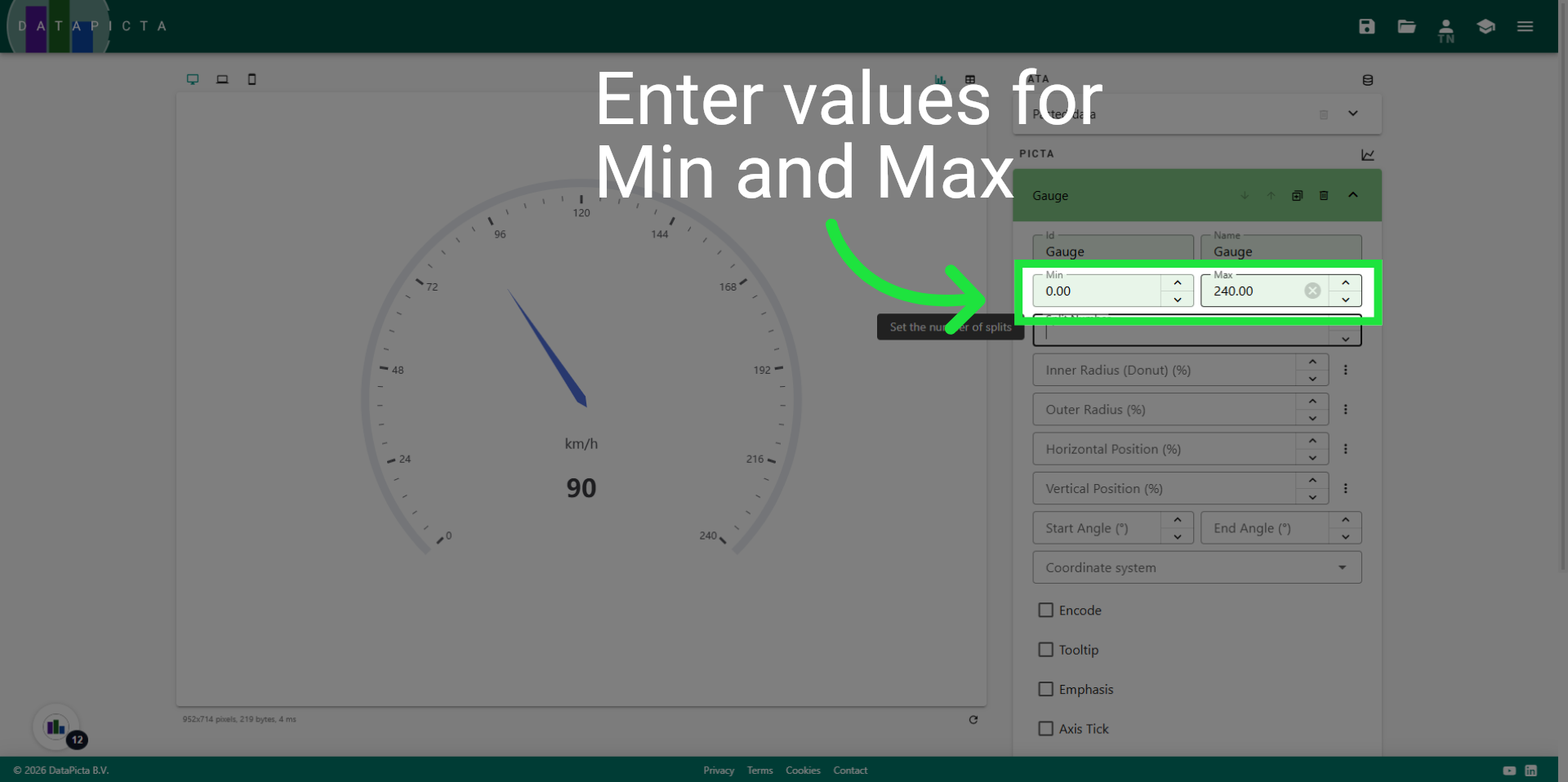
Task: Switch to desktop preview mode
Action: 193,79
